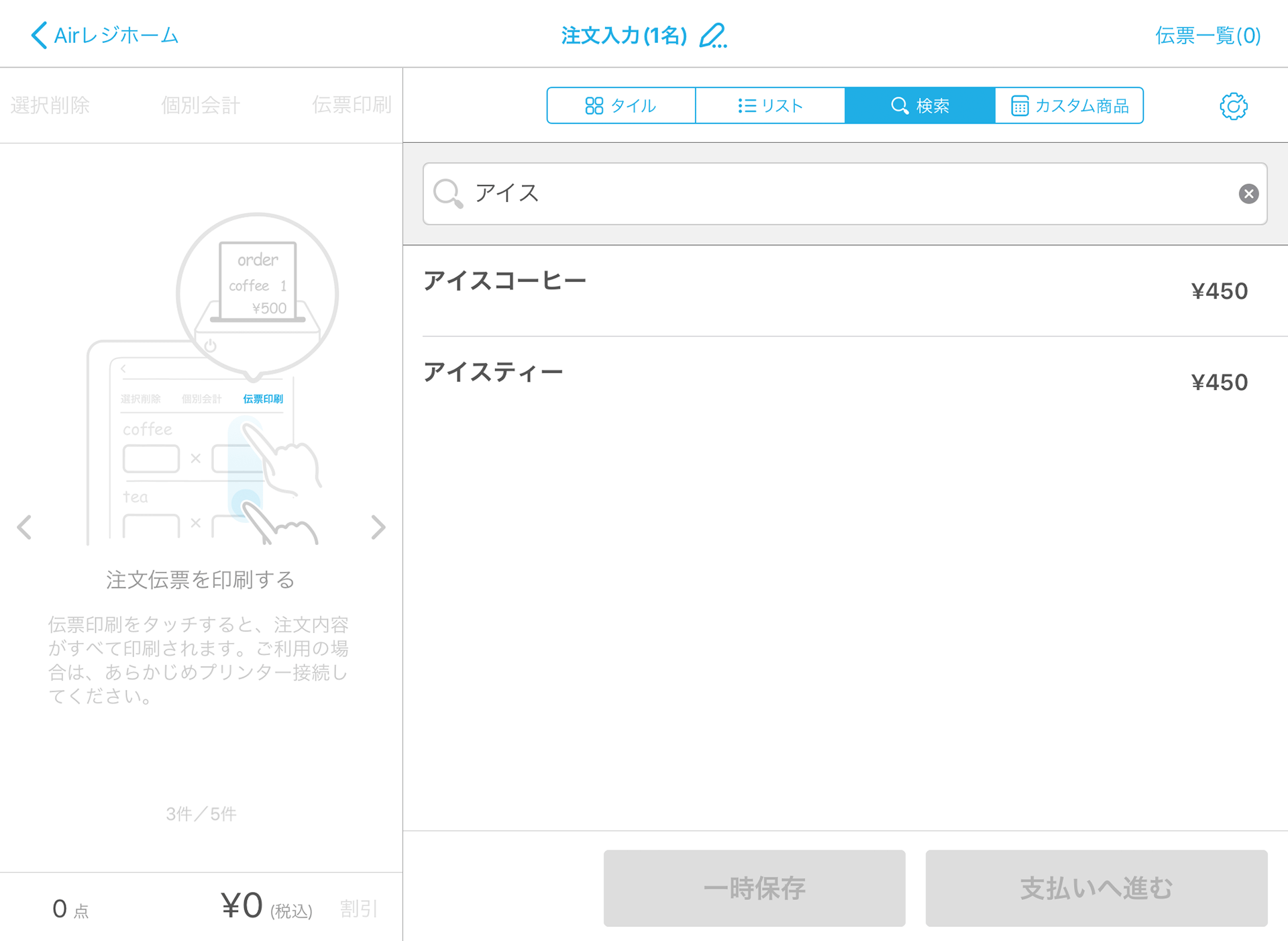This screenshot has height=941, width=1288.
Task: Add アイスコーヒー to the order
Action: [845, 291]
